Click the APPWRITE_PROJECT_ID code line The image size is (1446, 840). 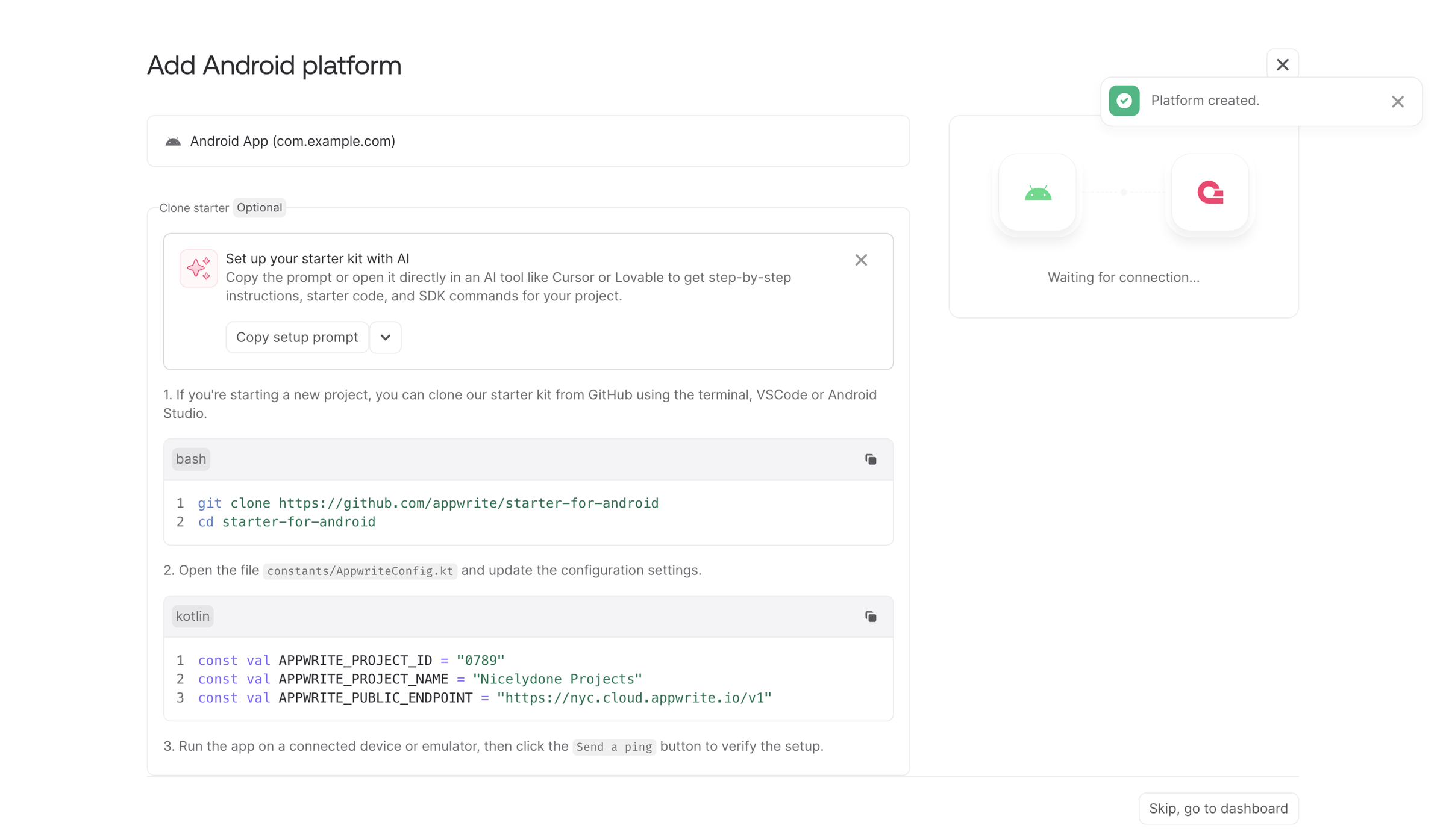click(x=351, y=661)
